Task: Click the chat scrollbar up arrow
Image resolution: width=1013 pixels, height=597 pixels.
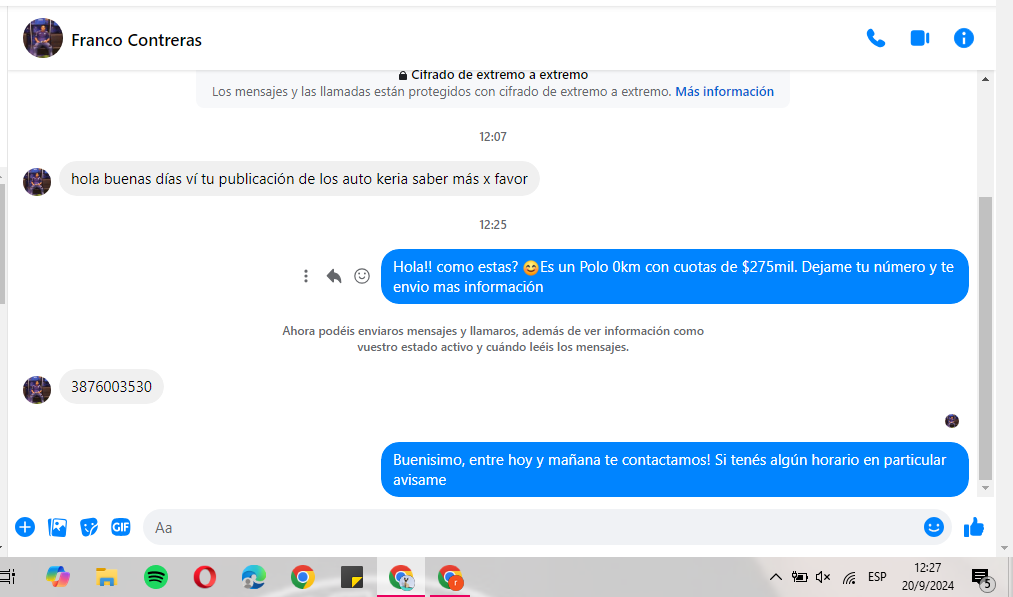Action: click(985, 79)
